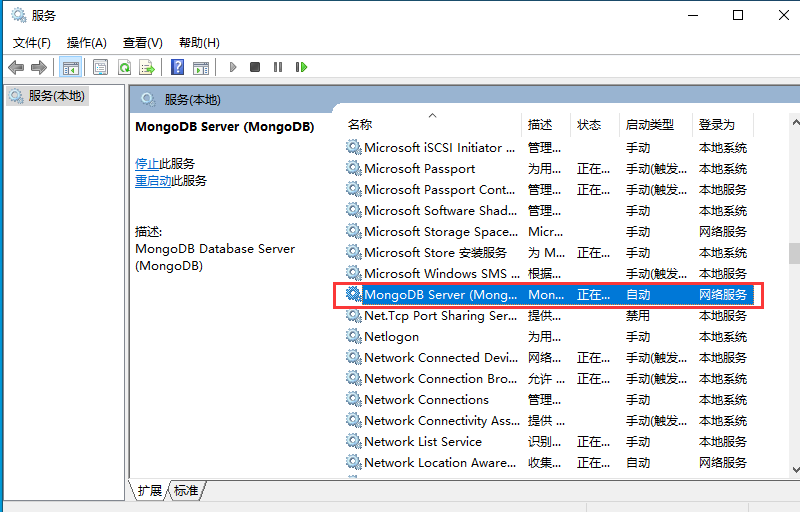The width and height of the screenshot is (800, 512).
Task: Click the Back arrow in toolbar
Action: pyautogui.click(x=16, y=67)
